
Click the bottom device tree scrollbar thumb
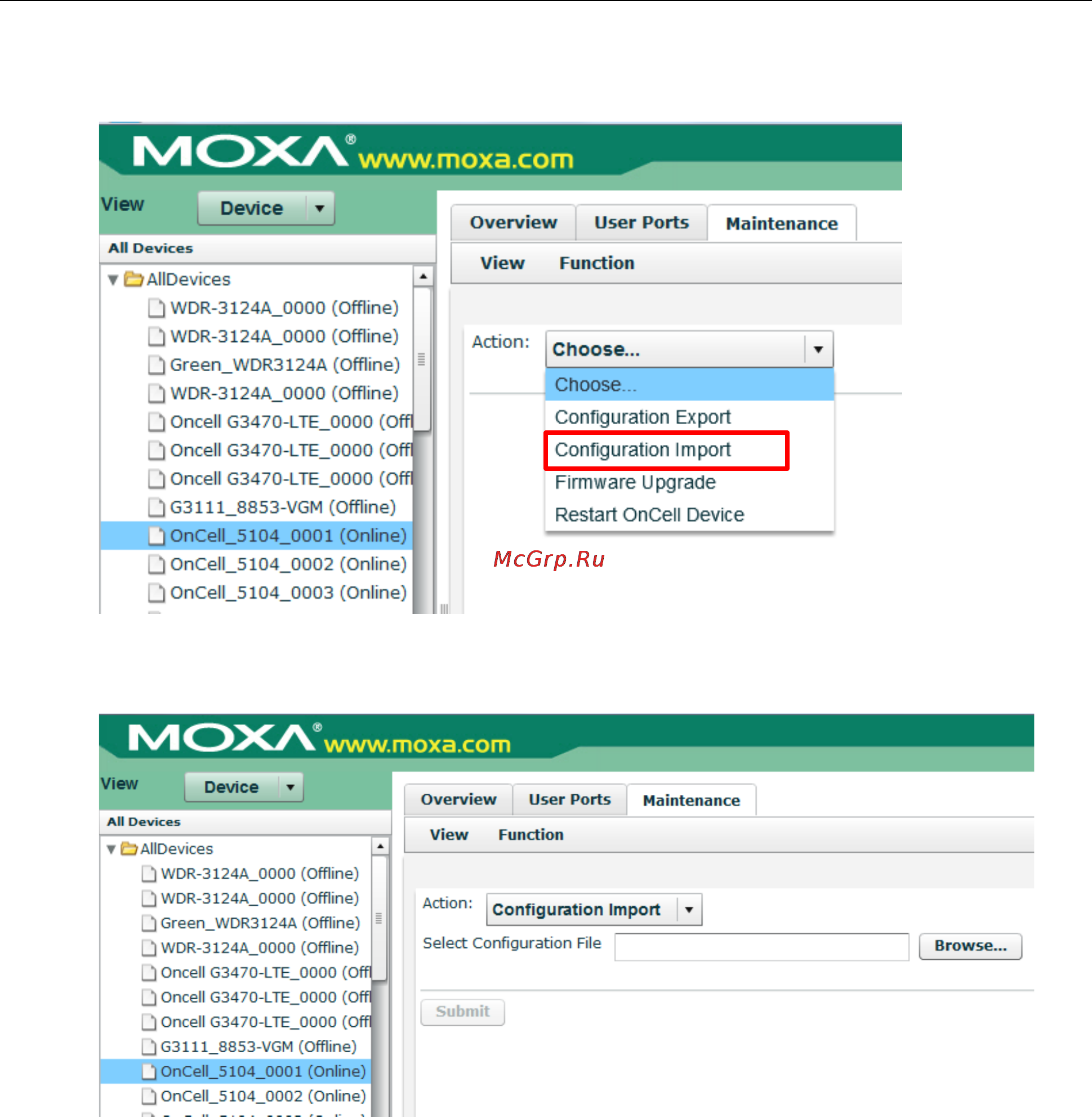(x=379, y=919)
